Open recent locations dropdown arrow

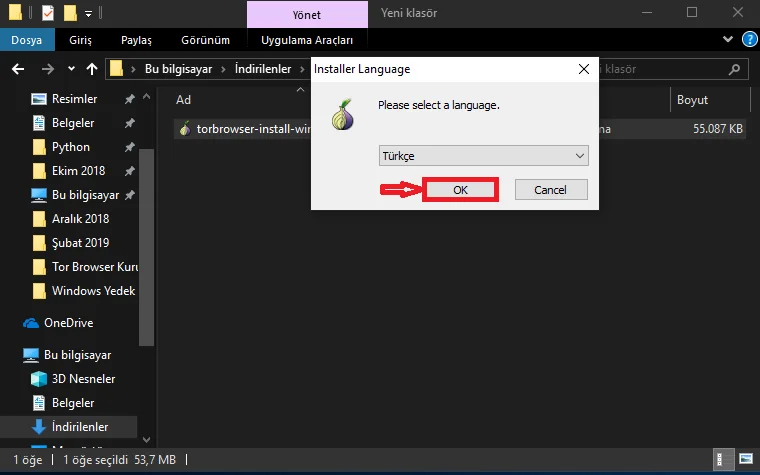pos(70,70)
